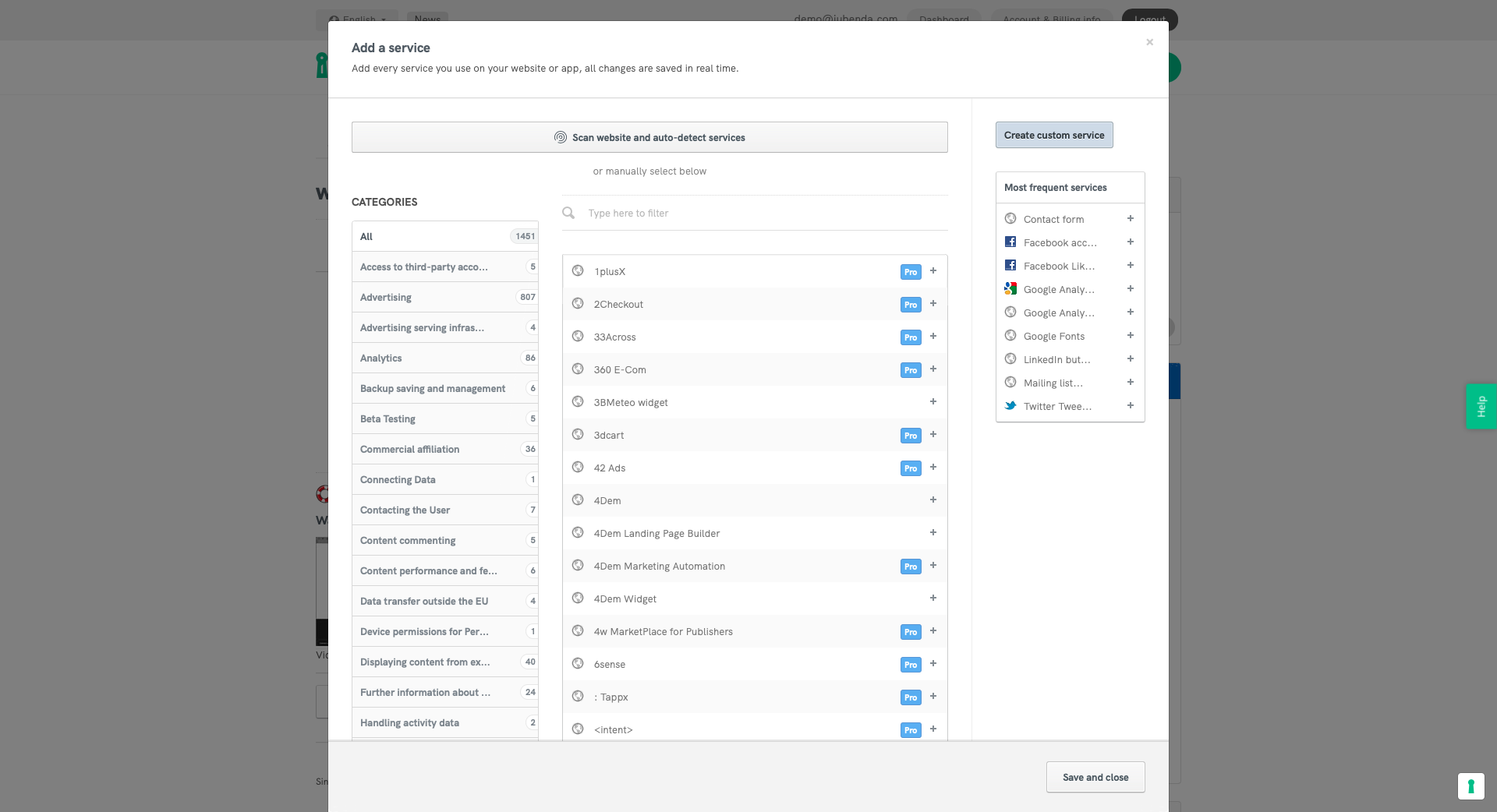Add the 1plusX service with its plus icon
The image size is (1497, 812).
click(x=933, y=270)
